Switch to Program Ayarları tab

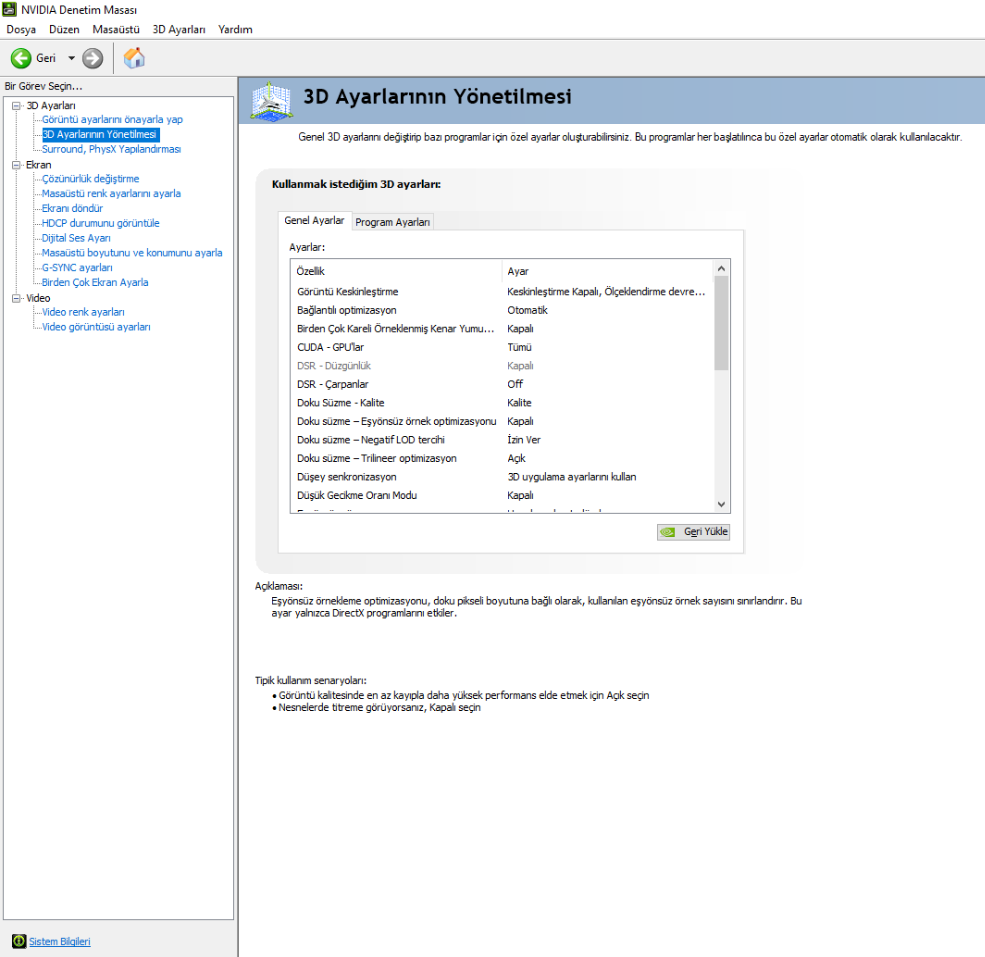392,222
